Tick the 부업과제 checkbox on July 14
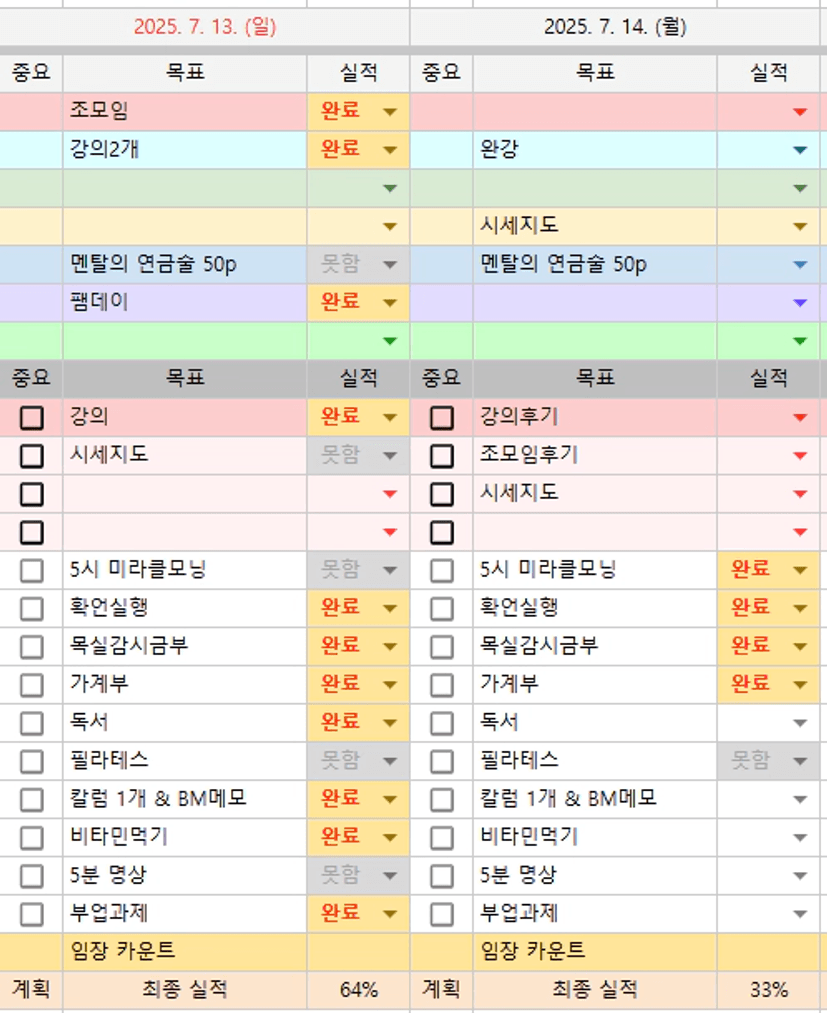827x1013 pixels. (441, 913)
